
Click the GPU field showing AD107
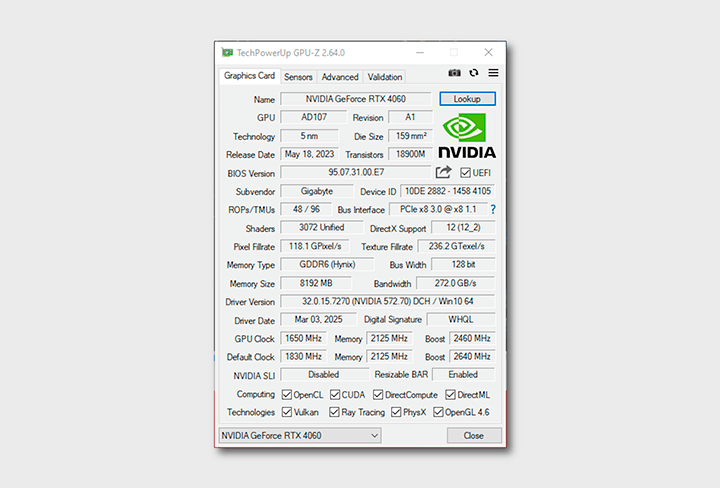pyautogui.click(x=314, y=117)
